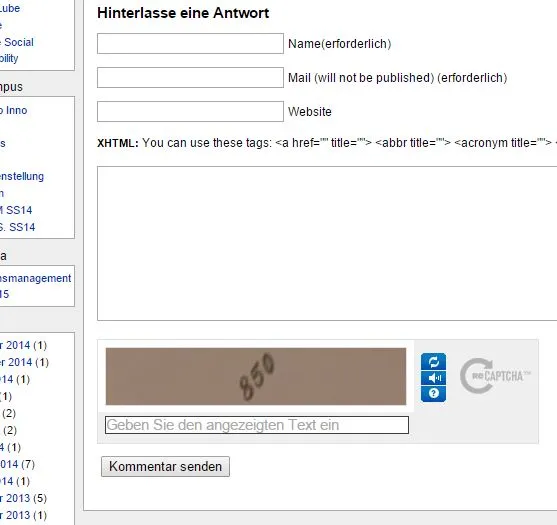This screenshot has width=557, height=525.
Task: Refresh the reCAPTCHA challenge image
Action: coord(433,362)
